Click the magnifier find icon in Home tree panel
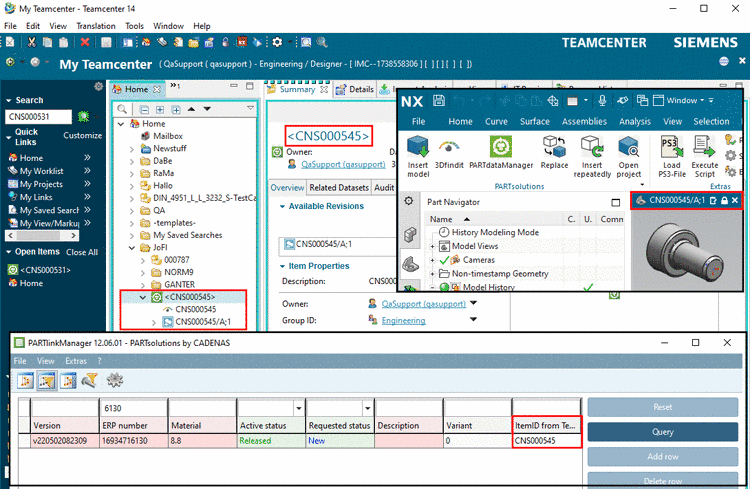The height and width of the screenshot is (489, 750). pyautogui.click(x=122, y=109)
